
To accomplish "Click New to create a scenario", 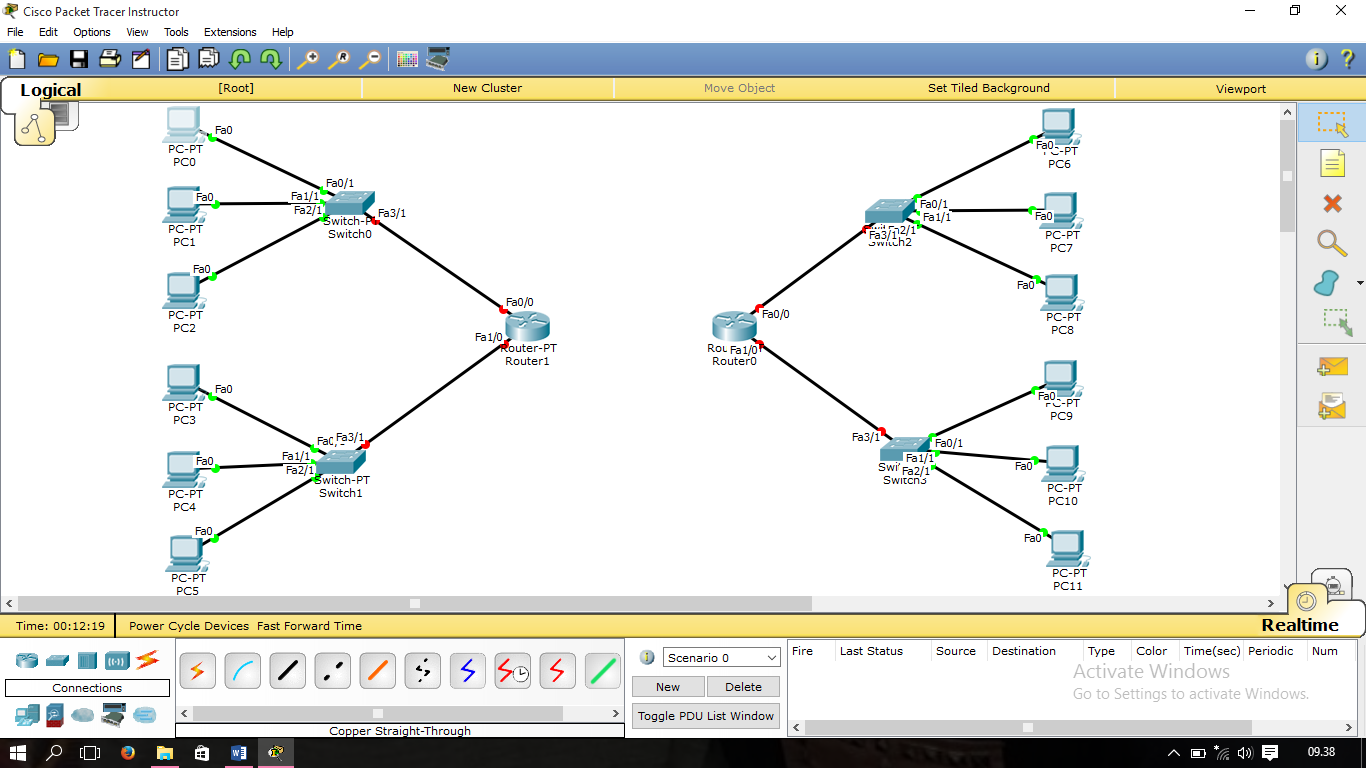I will click(667, 687).
